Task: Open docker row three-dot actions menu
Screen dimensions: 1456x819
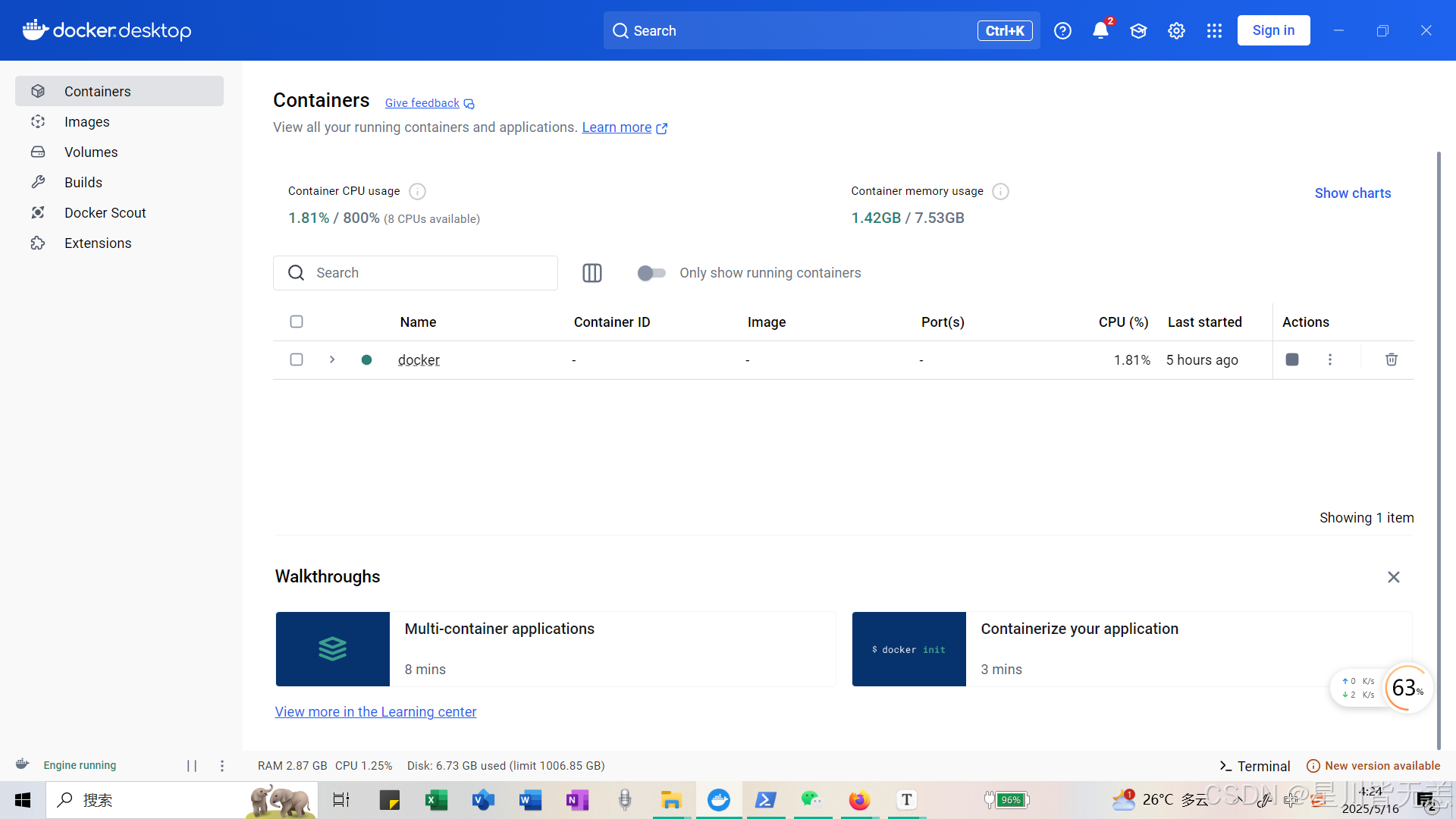Action: point(1330,359)
